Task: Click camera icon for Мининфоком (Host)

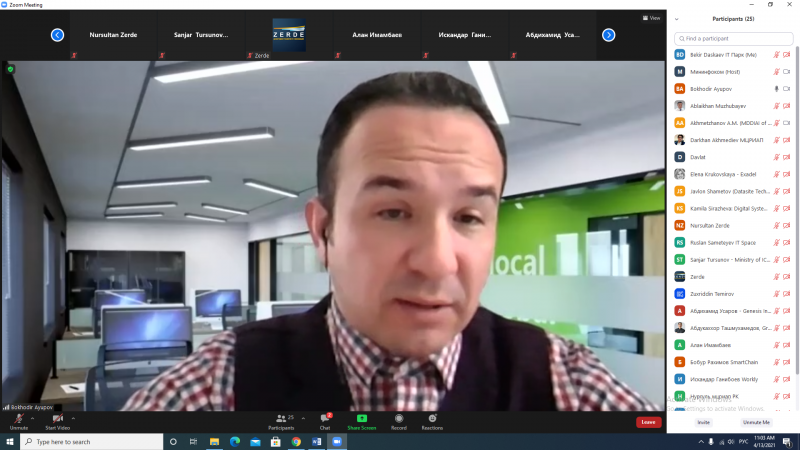Action: point(787,72)
